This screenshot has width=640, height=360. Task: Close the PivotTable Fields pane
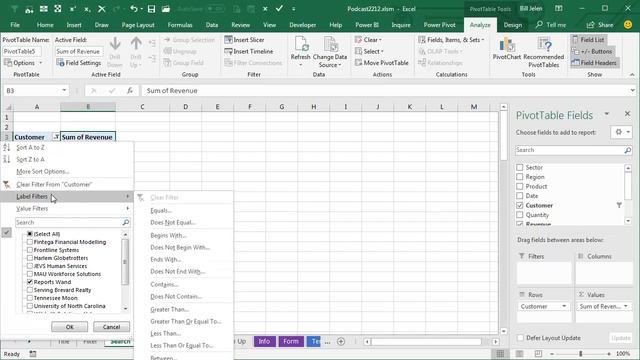coord(627,114)
